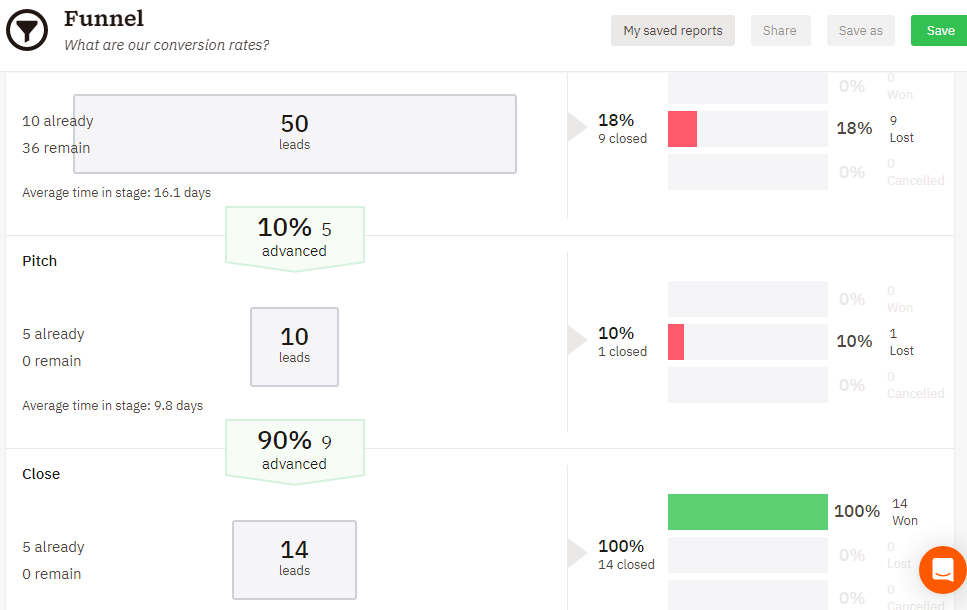Select the Pitch stage label
Viewport: 967px width, 610px height.
pyautogui.click(x=39, y=261)
